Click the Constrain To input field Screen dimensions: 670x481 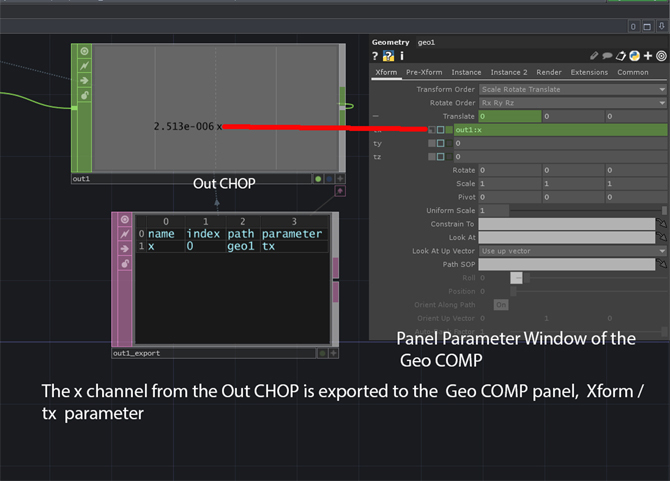coord(567,224)
